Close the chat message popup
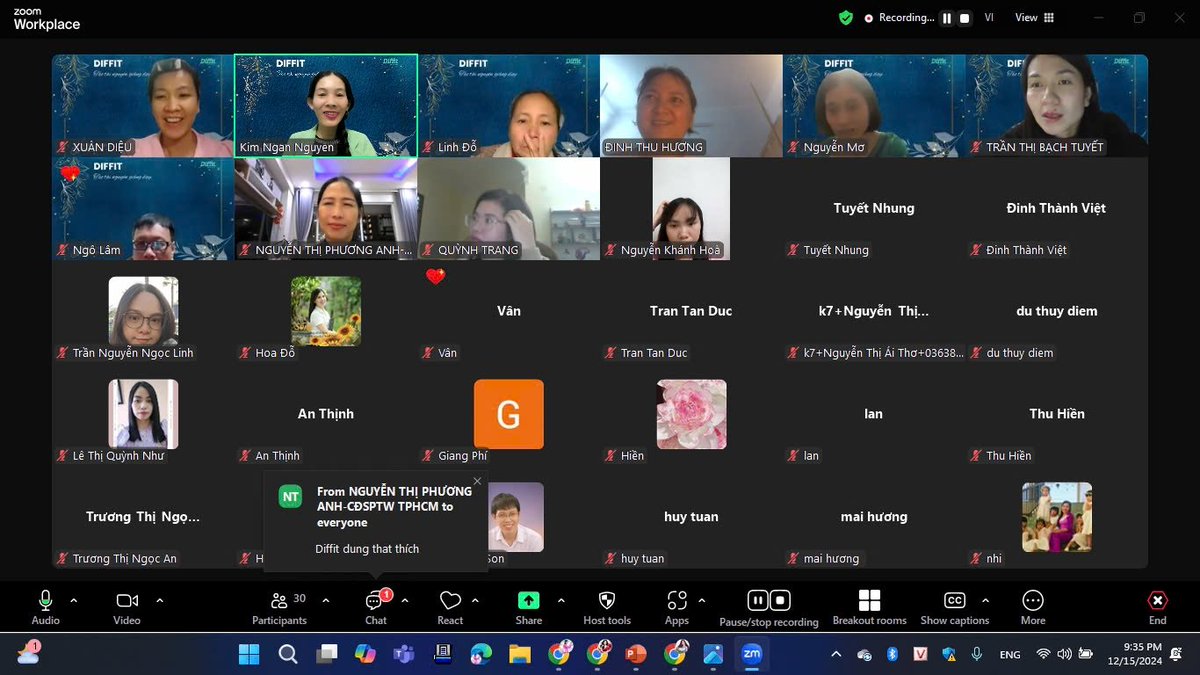The width and height of the screenshot is (1200, 675). pos(477,481)
